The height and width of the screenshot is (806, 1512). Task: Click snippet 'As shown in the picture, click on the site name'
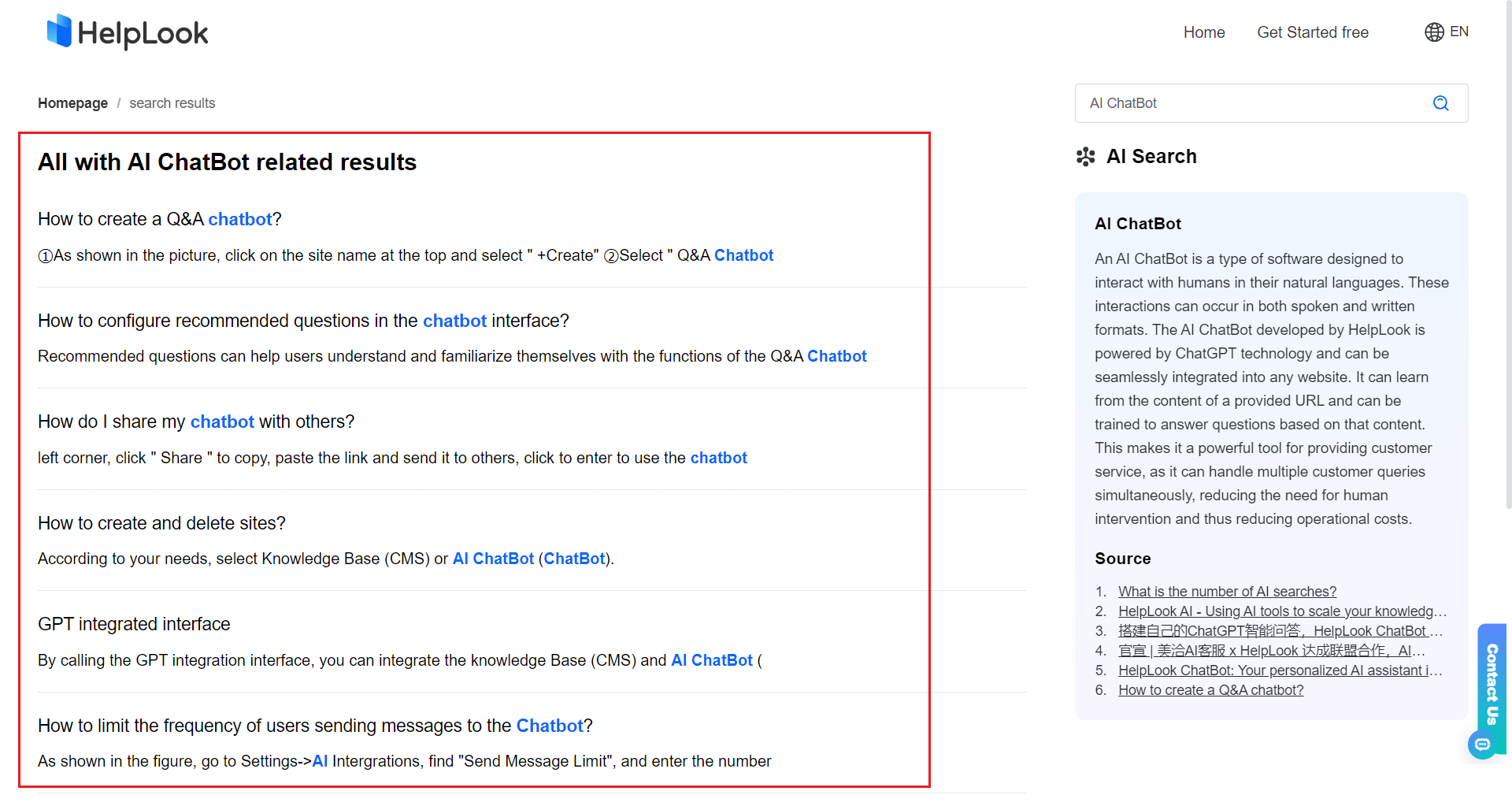tap(406, 255)
